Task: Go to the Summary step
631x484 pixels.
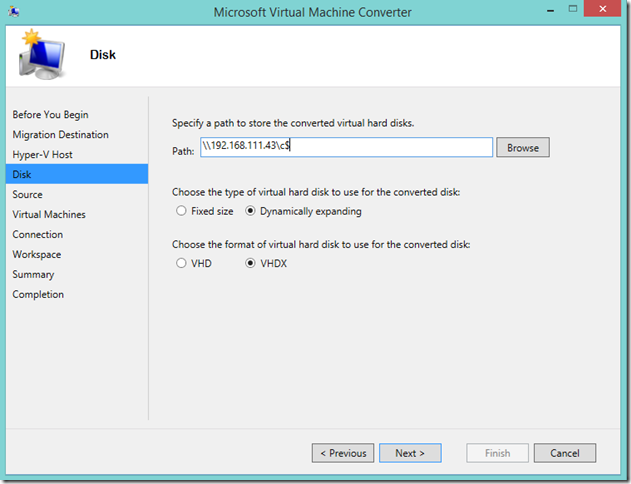Action: (x=33, y=274)
